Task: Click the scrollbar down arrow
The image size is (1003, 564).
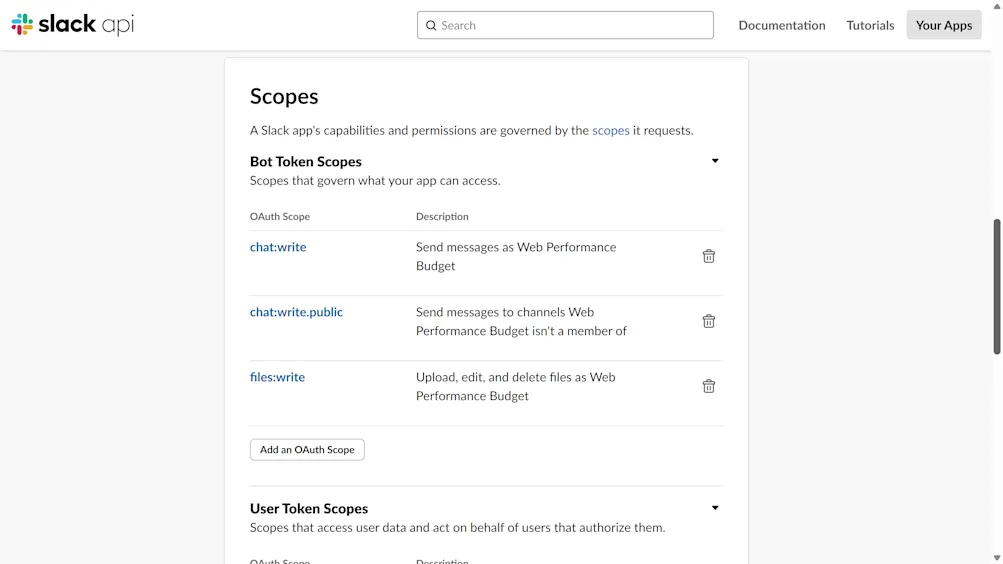Action: (x=997, y=558)
